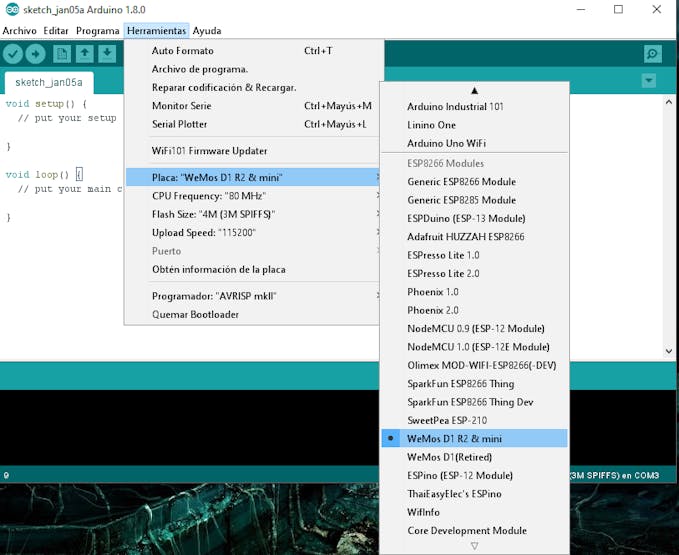Select WeMos D1(Retired) board
Image resolution: width=679 pixels, height=555 pixels.
[x=474, y=457]
